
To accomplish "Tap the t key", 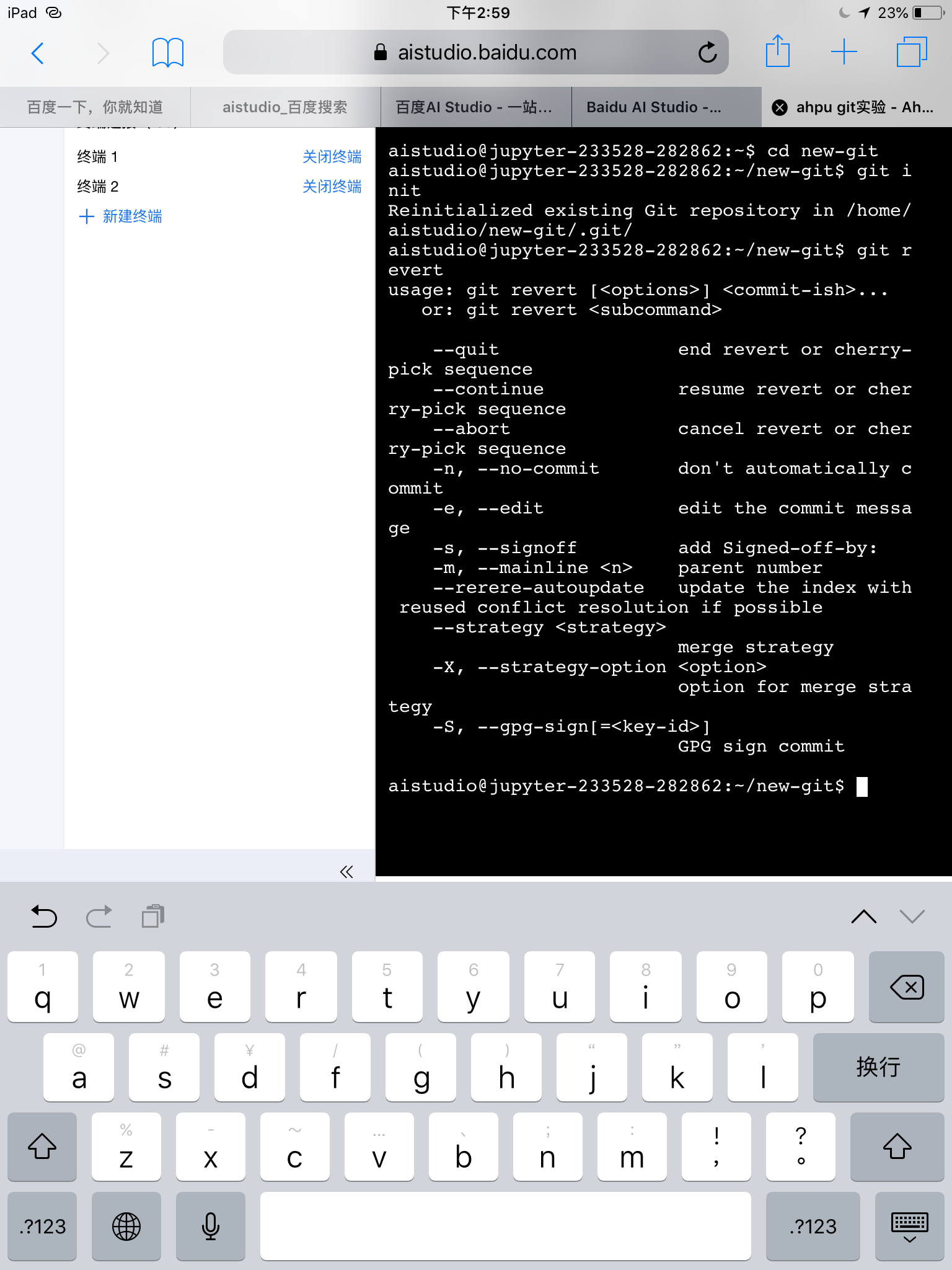I will tap(387, 987).
